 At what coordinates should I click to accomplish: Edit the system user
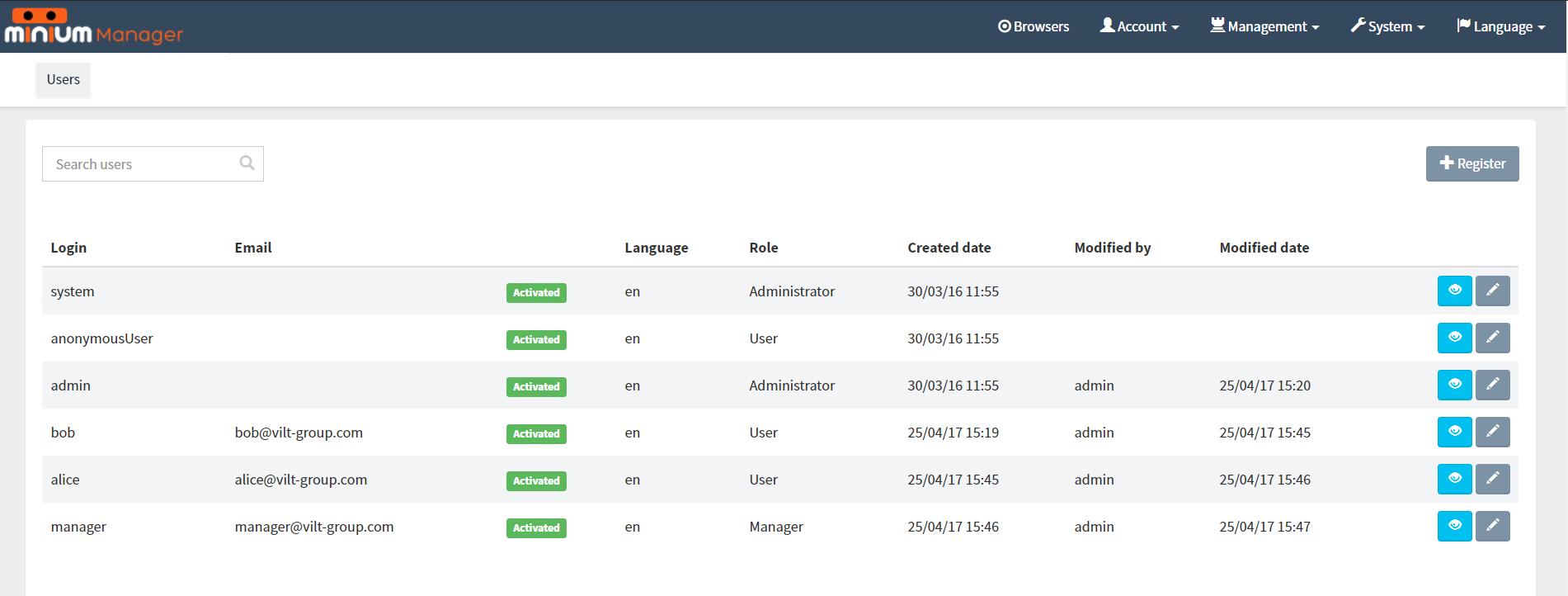pyautogui.click(x=1492, y=291)
